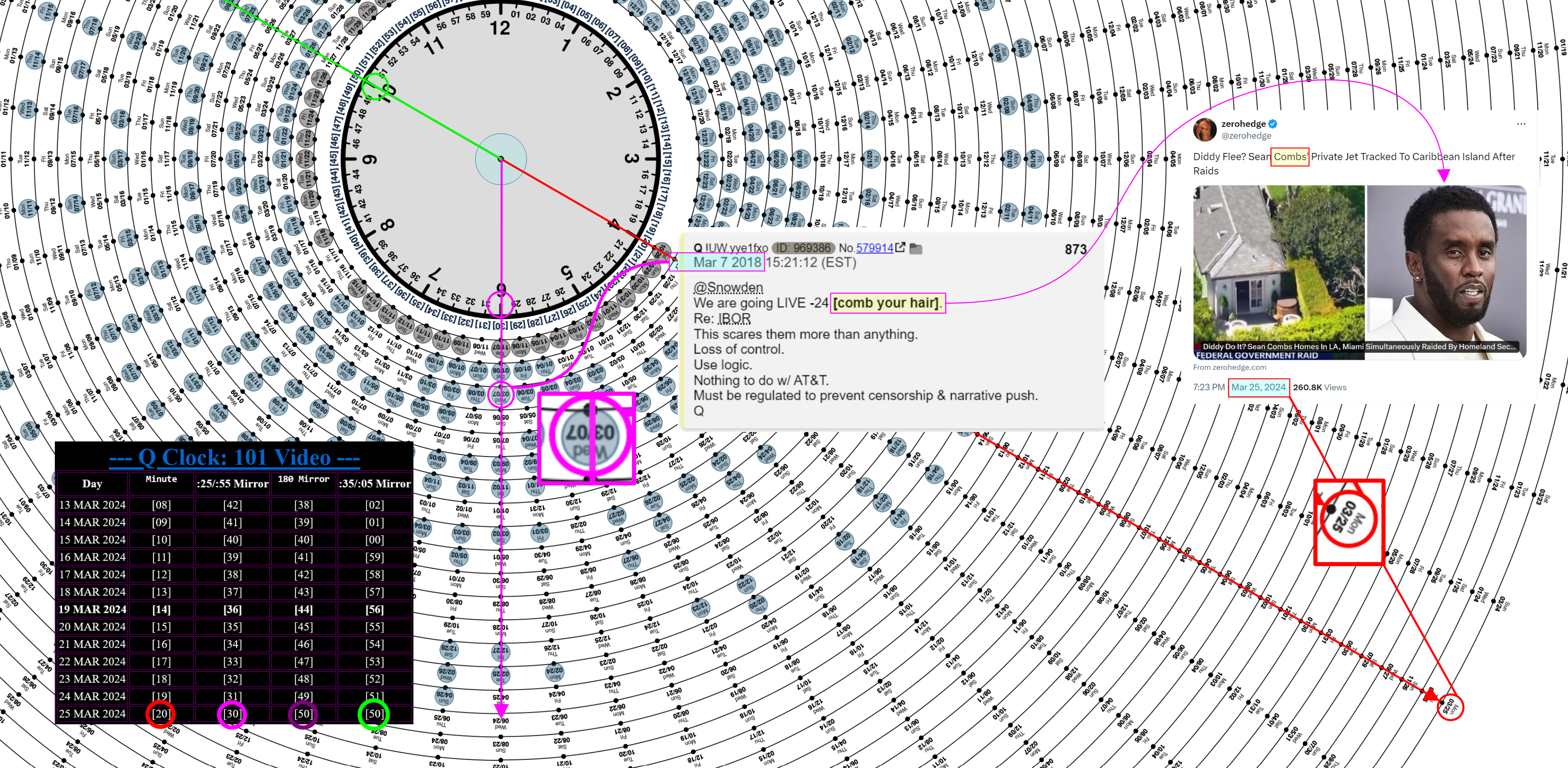Click the :25/:55 Mirror column header
The width and height of the screenshot is (1568, 768).
click(233, 483)
